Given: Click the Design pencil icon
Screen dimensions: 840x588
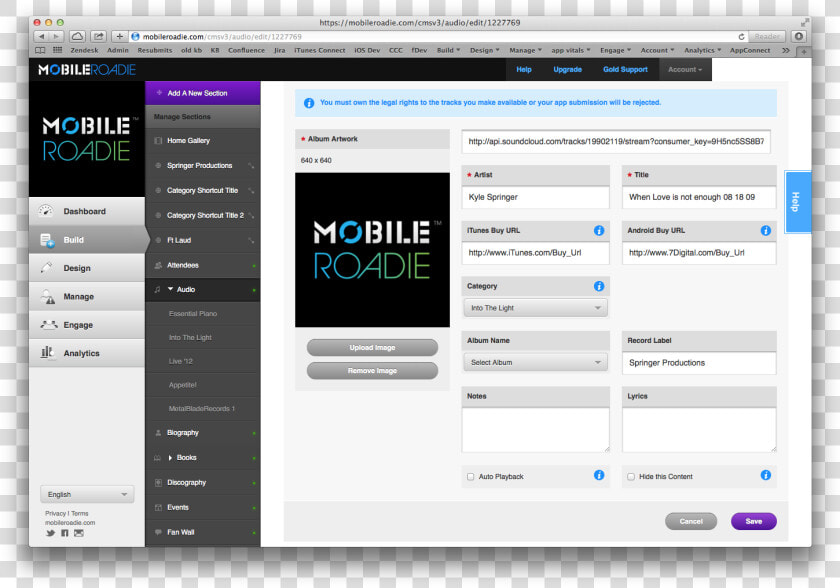Looking at the screenshot, I should pos(47,268).
